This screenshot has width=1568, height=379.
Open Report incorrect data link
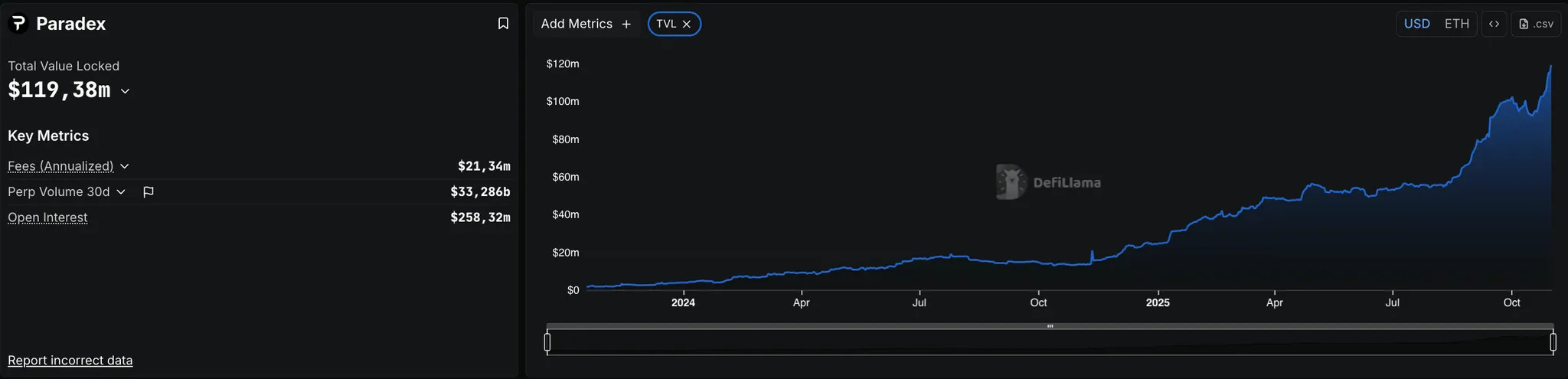click(70, 361)
